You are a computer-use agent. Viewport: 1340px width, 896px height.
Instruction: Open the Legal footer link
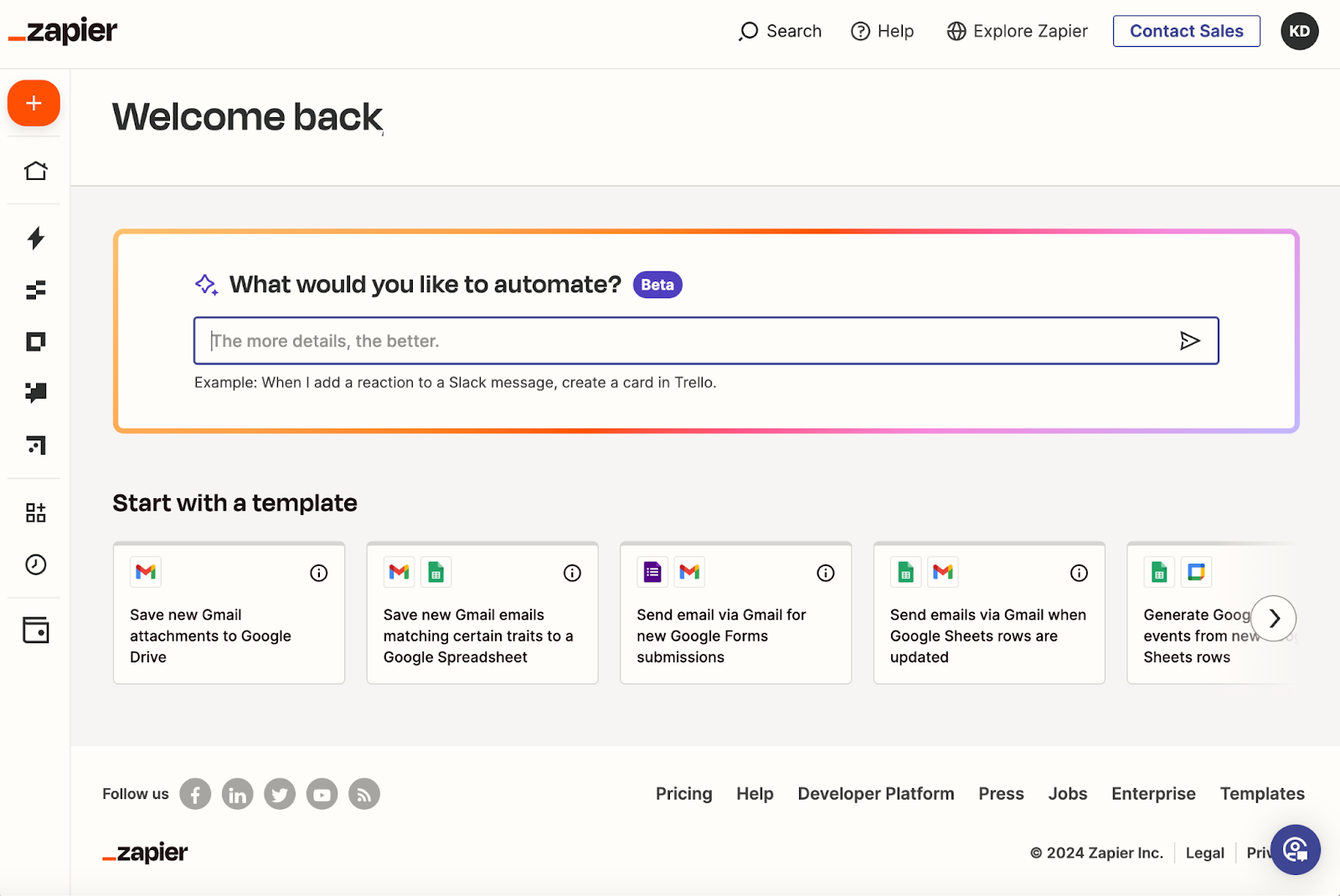pos(1204,852)
